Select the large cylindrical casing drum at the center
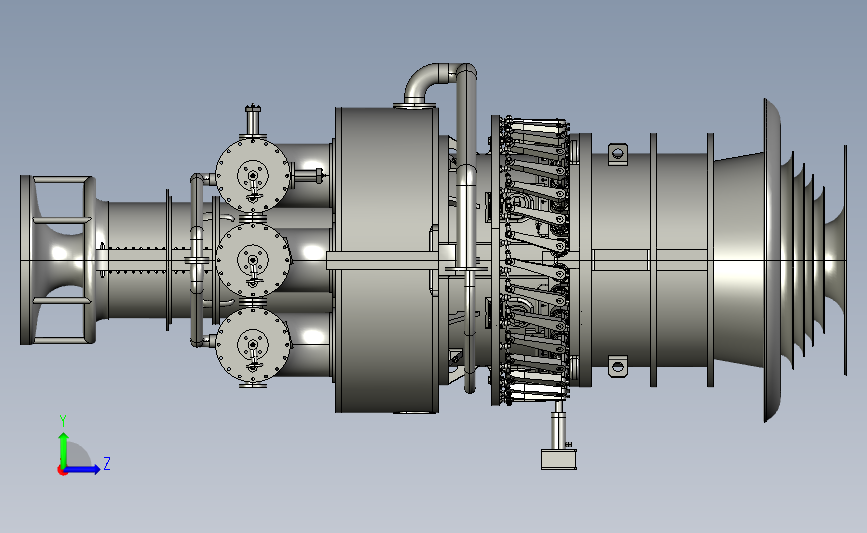 click(x=387, y=260)
